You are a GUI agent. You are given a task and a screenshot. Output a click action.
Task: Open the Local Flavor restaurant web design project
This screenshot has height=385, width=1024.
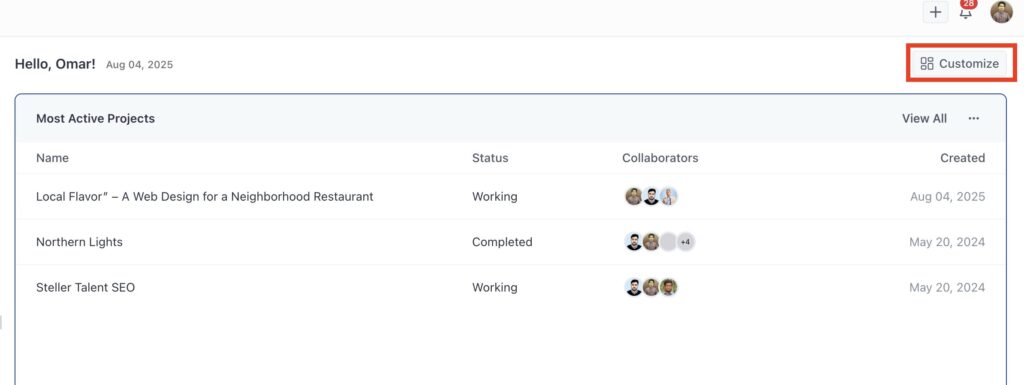point(204,196)
